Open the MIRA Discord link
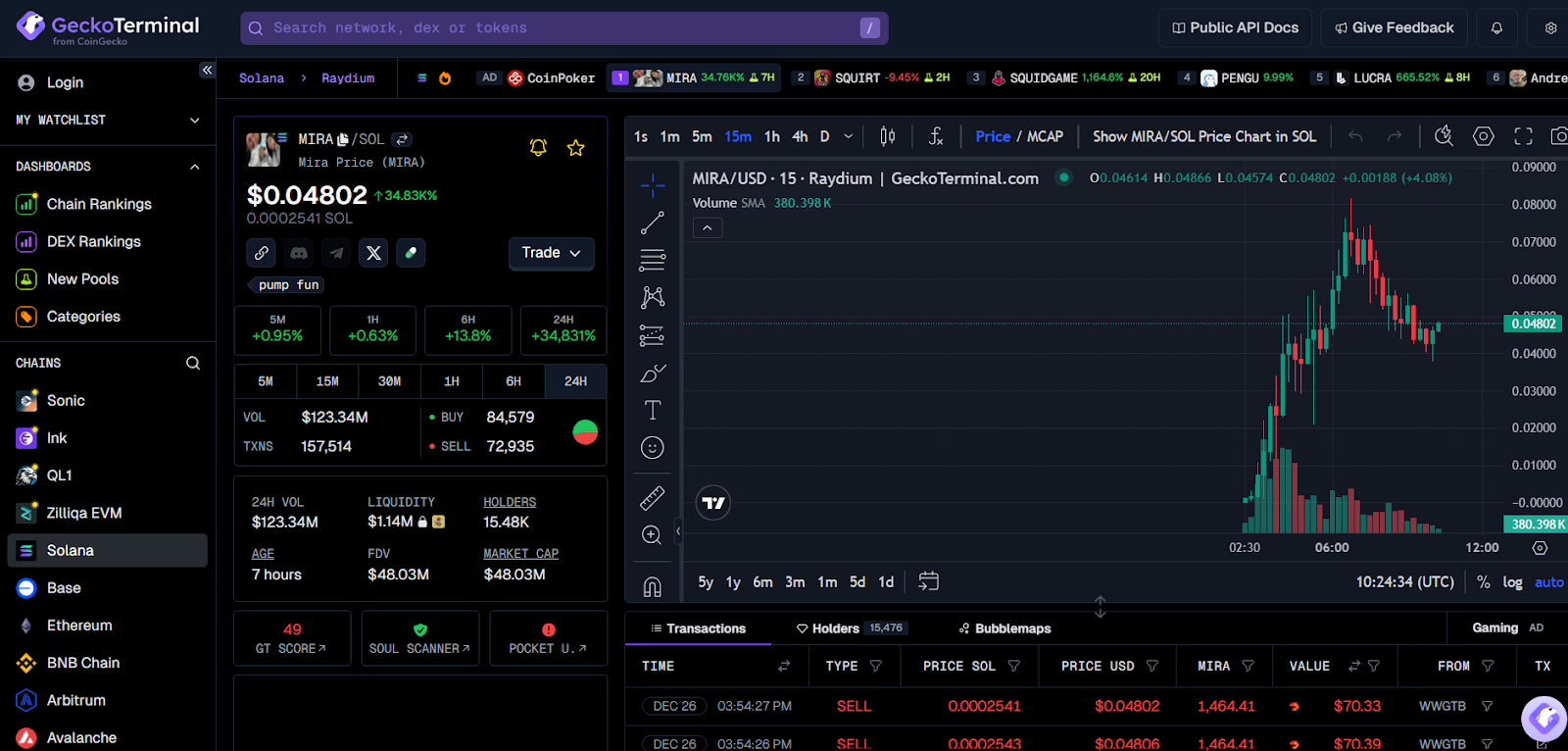 (x=299, y=253)
